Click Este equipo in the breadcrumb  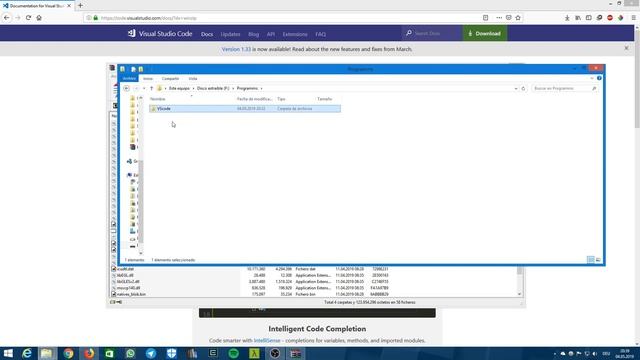tap(179, 89)
